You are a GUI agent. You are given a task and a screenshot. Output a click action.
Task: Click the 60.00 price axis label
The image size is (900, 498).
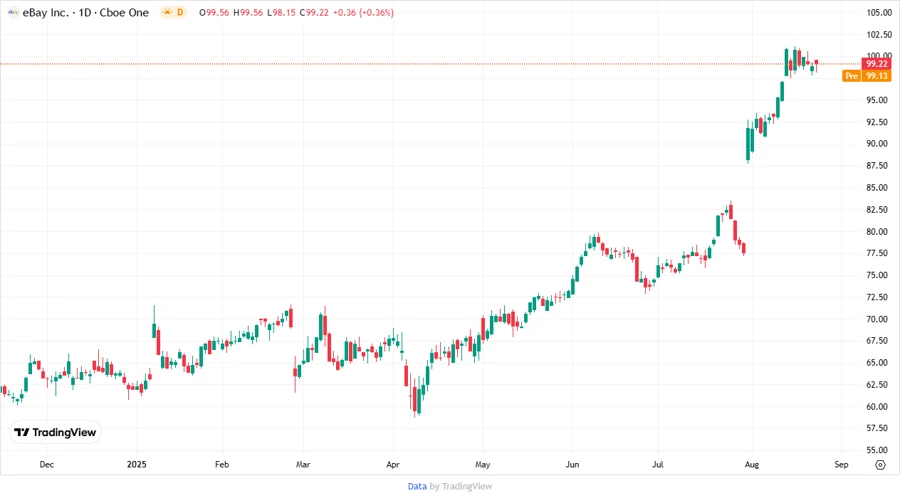pyautogui.click(x=877, y=406)
